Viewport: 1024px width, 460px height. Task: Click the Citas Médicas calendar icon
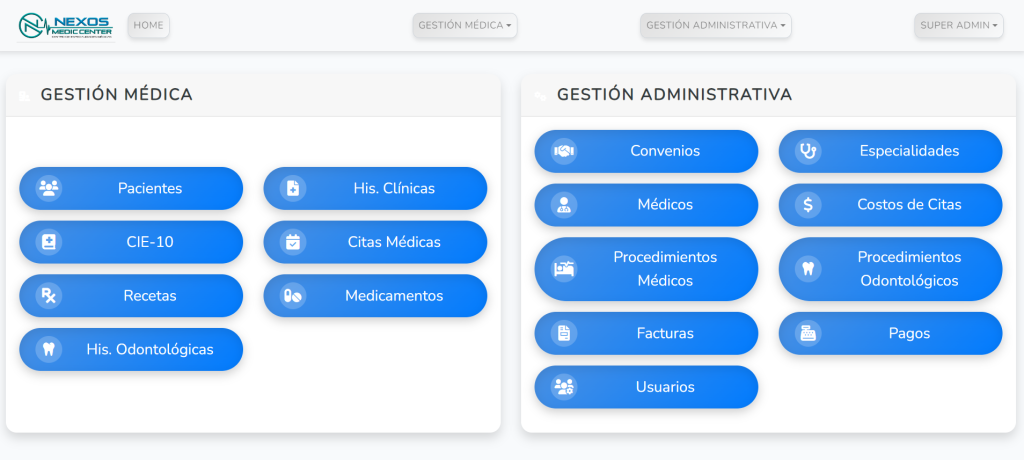(x=292, y=242)
